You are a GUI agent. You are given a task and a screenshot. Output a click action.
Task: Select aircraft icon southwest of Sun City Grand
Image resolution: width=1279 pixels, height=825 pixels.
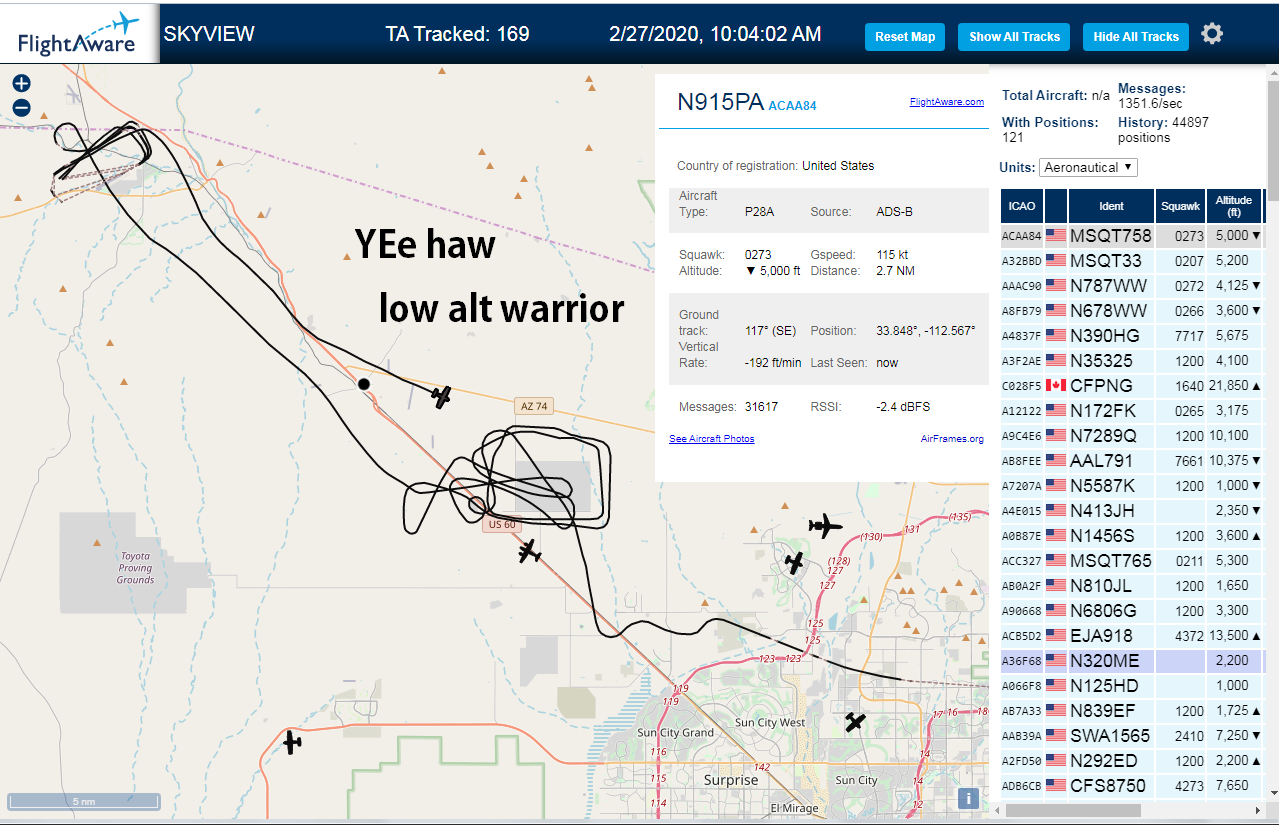pos(292,742)
